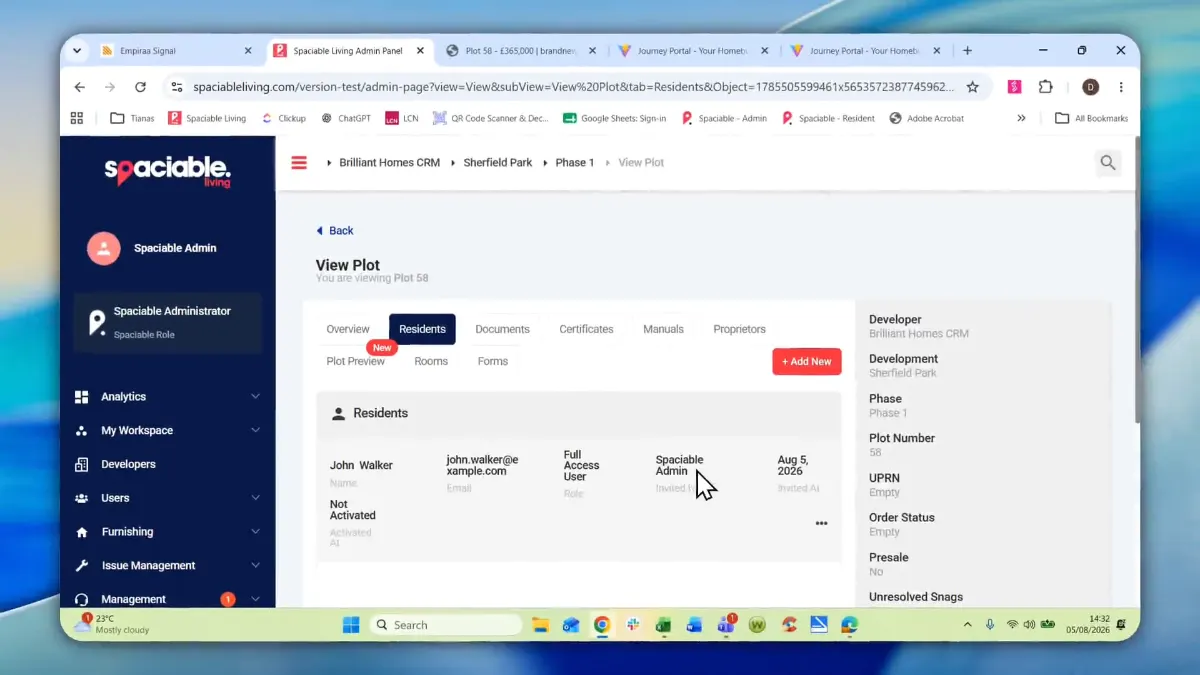Go to Brilliant Homes CRM breadcrumb
The height and width of the screenshot is (675, 1200).
click(390, 162)
